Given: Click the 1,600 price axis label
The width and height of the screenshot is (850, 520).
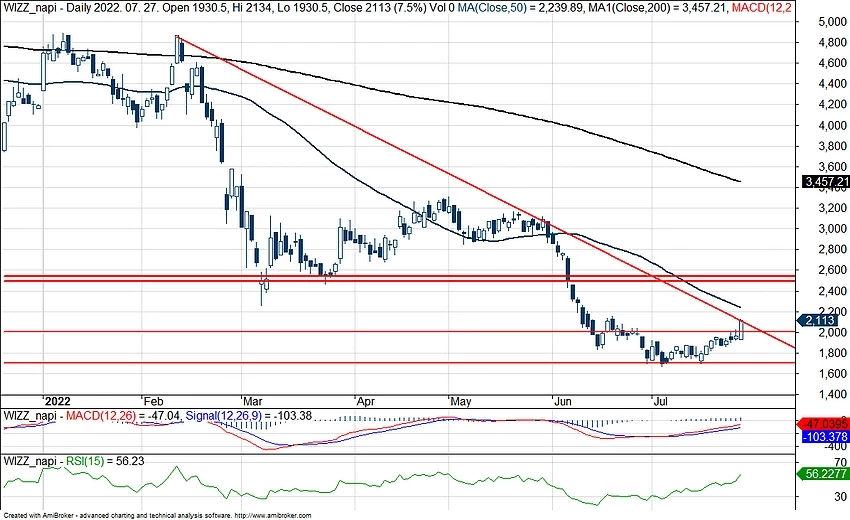Looking at the screenshot, I should 833,374.
